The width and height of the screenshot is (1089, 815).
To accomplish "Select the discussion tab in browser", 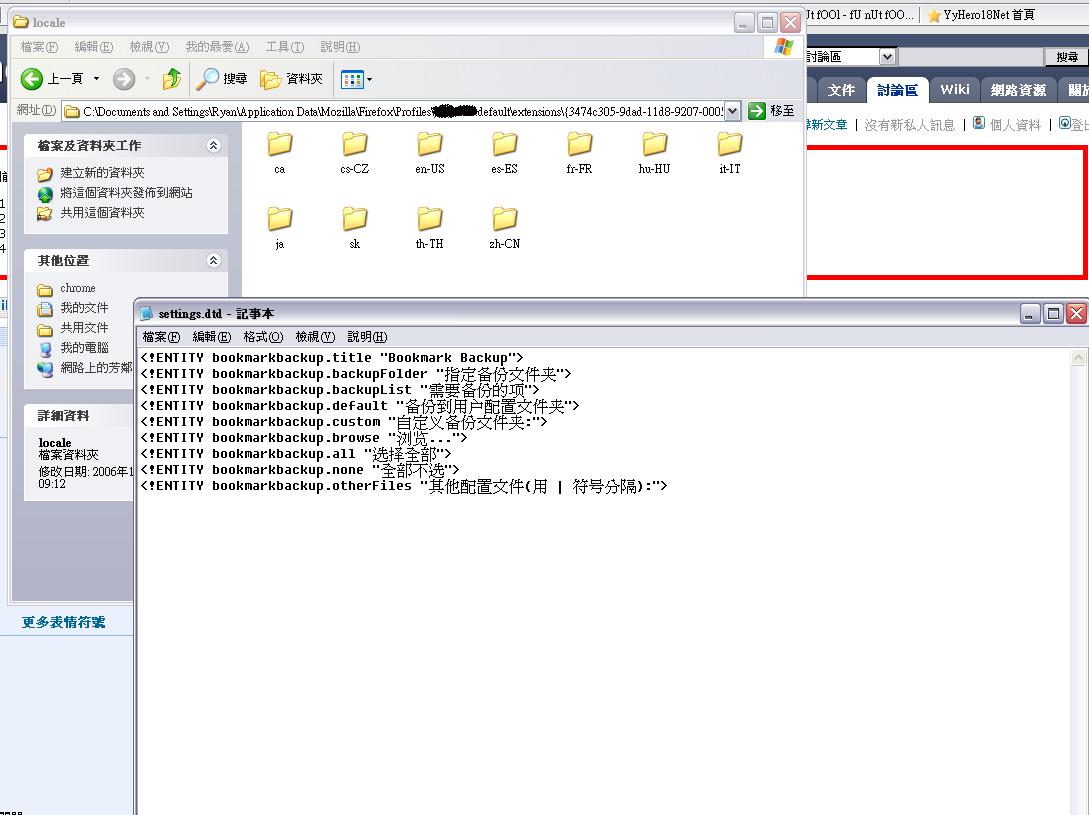I will point(897,90).
